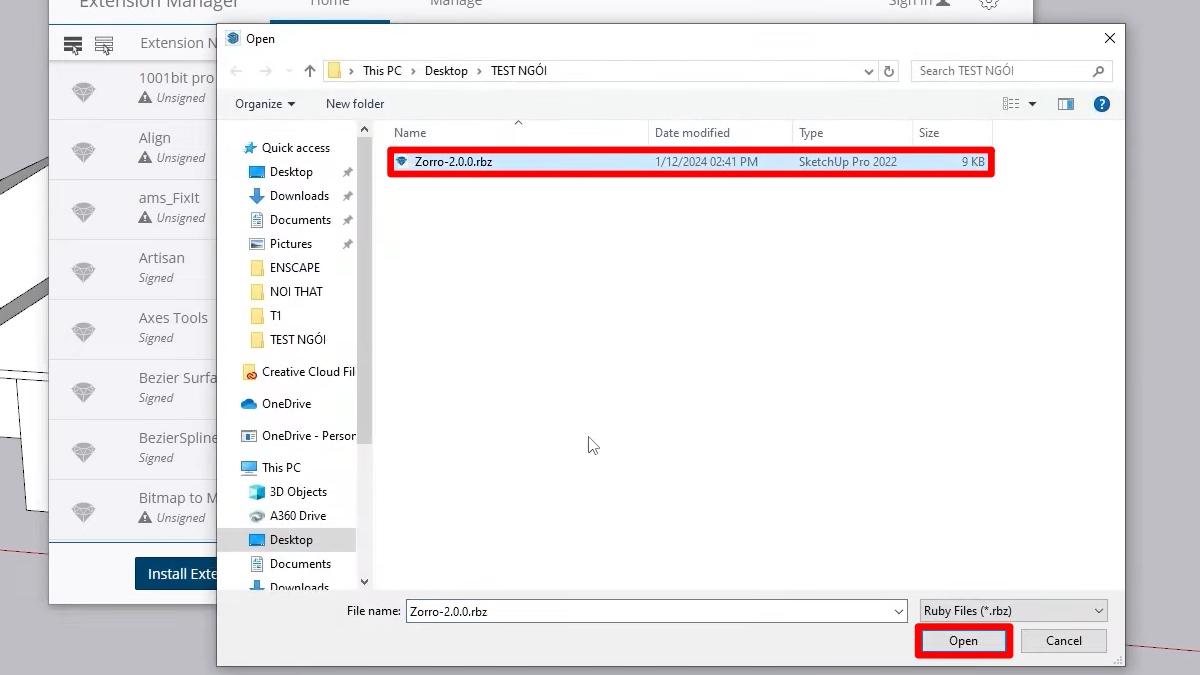Open the Help icon

click(x=1102, y=104)
